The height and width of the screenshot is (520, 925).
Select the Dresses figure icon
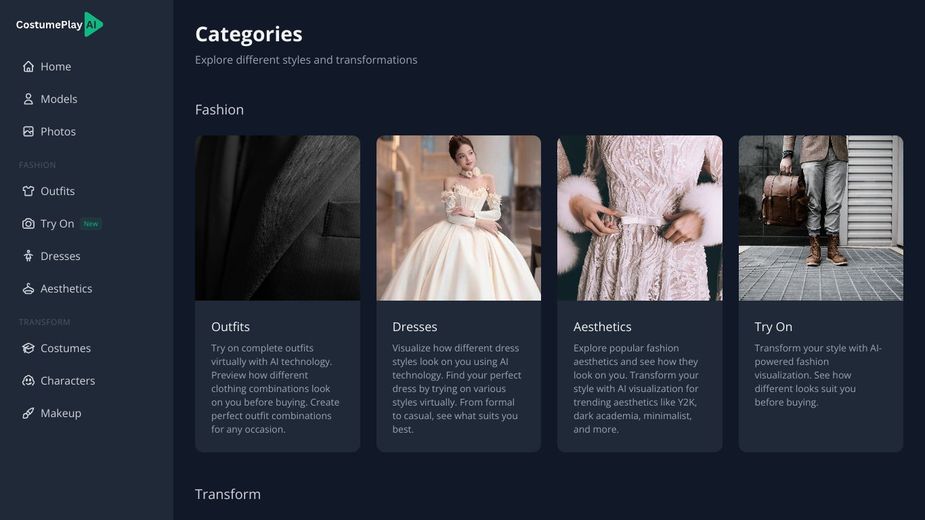[x=28, y=256]
